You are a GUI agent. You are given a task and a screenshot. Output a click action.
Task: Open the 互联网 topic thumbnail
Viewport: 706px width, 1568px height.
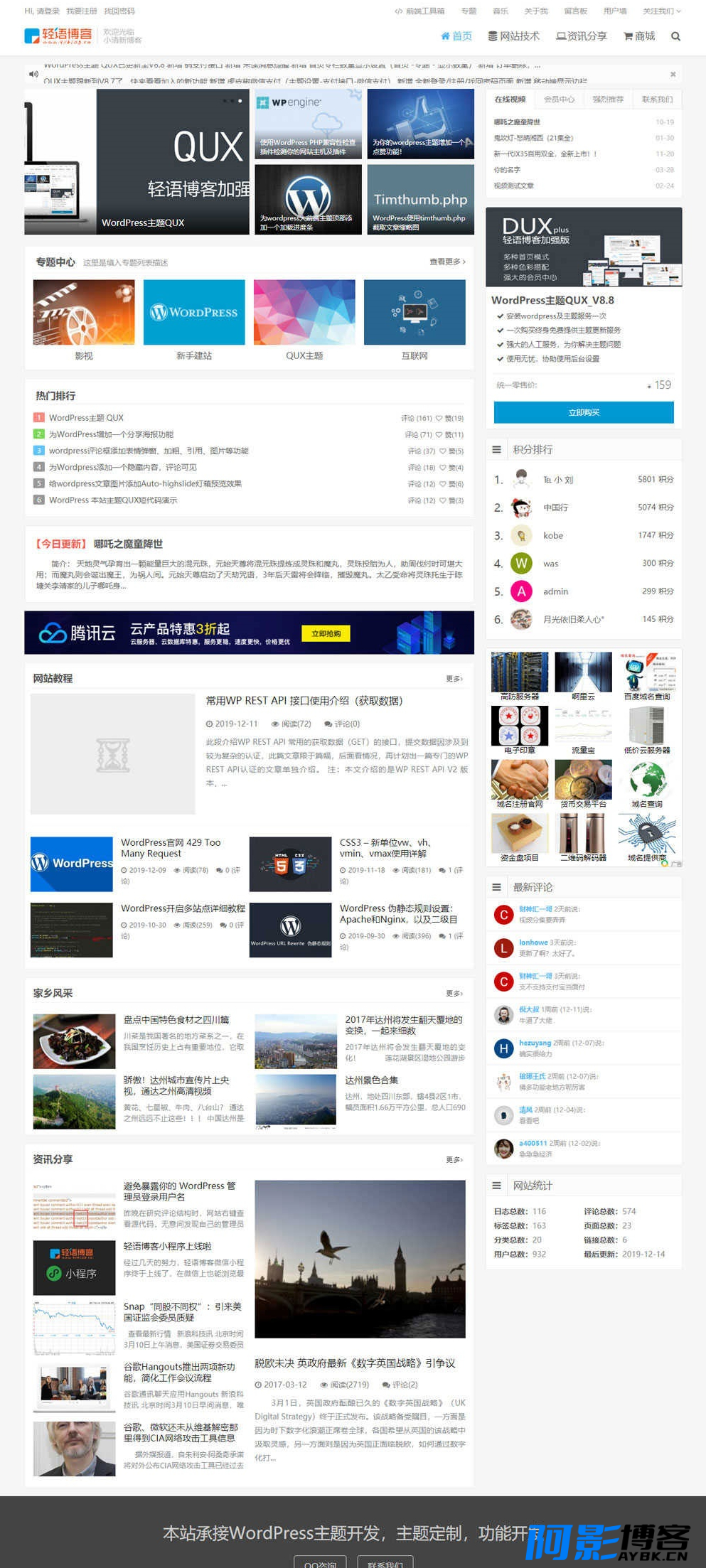pos(414,312)
